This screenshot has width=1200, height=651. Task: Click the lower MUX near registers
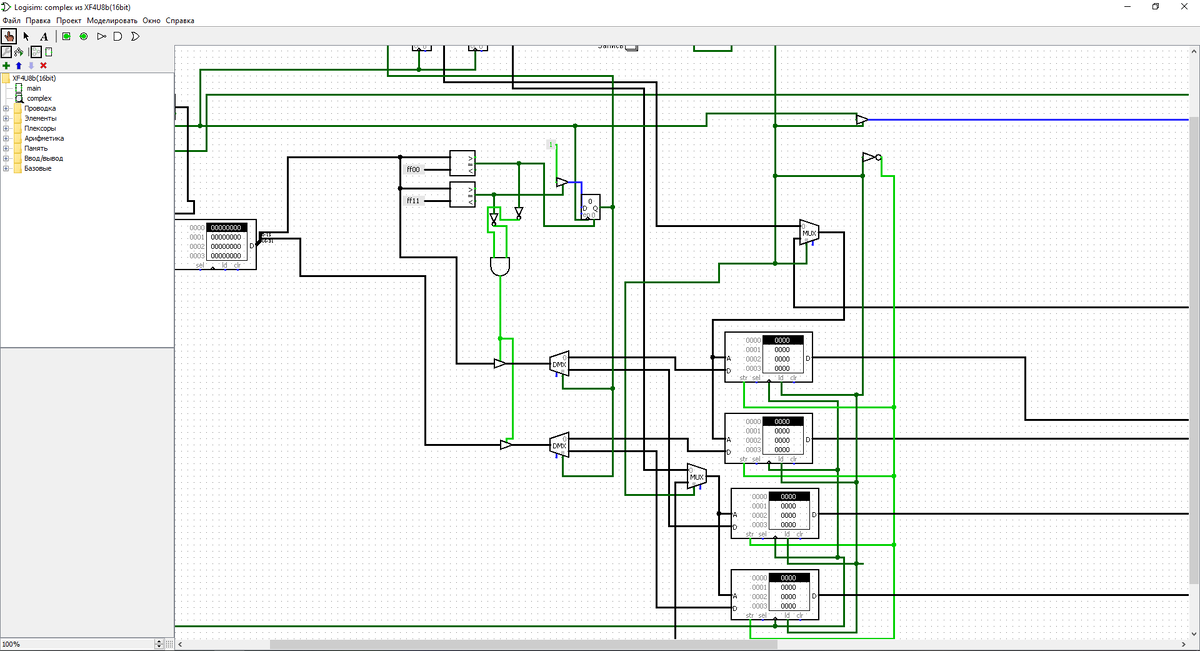697,477
